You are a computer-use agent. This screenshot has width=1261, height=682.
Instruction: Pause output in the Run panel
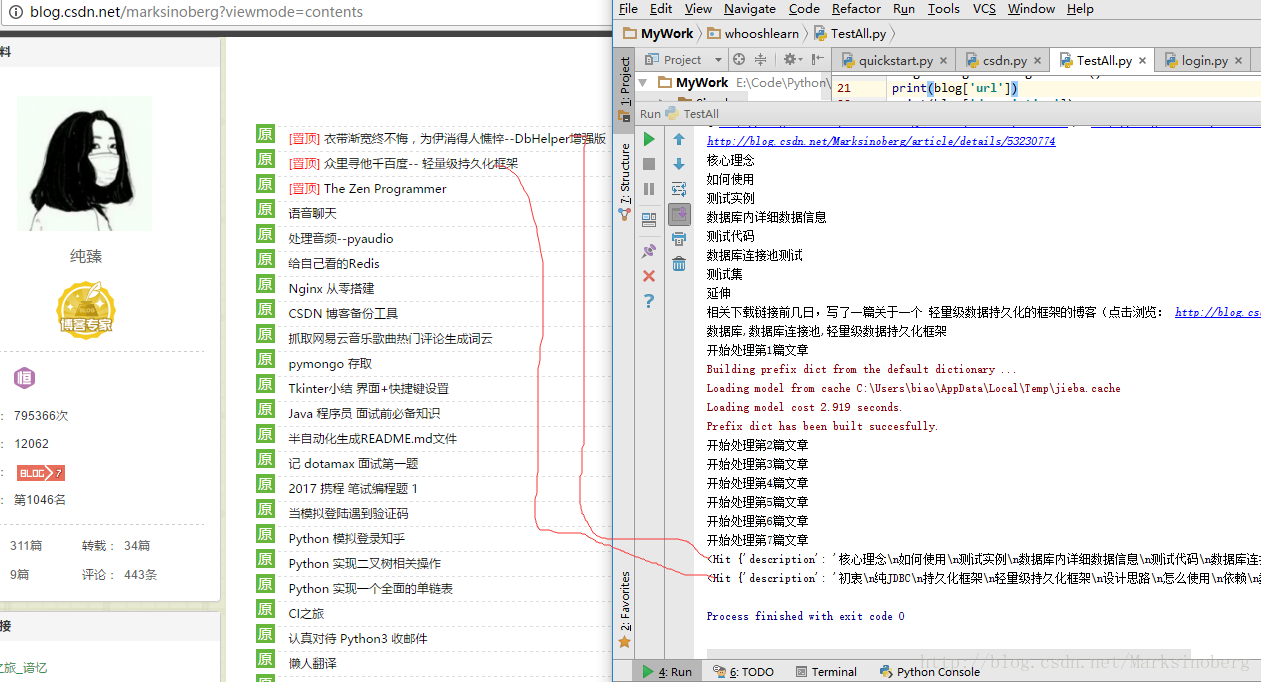[x=649, y=189]
